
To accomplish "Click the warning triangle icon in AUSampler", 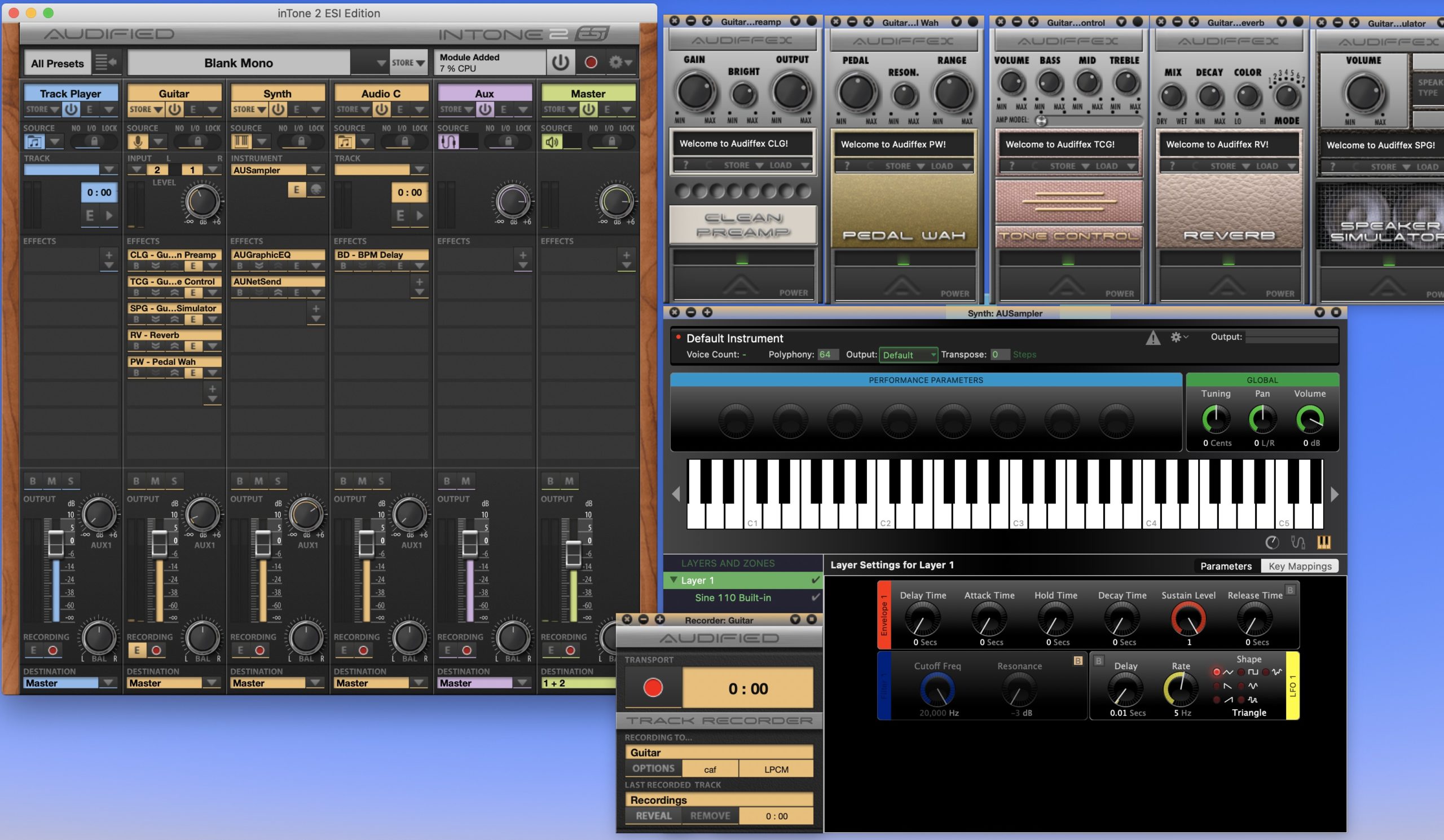I will coord(1152,338).
